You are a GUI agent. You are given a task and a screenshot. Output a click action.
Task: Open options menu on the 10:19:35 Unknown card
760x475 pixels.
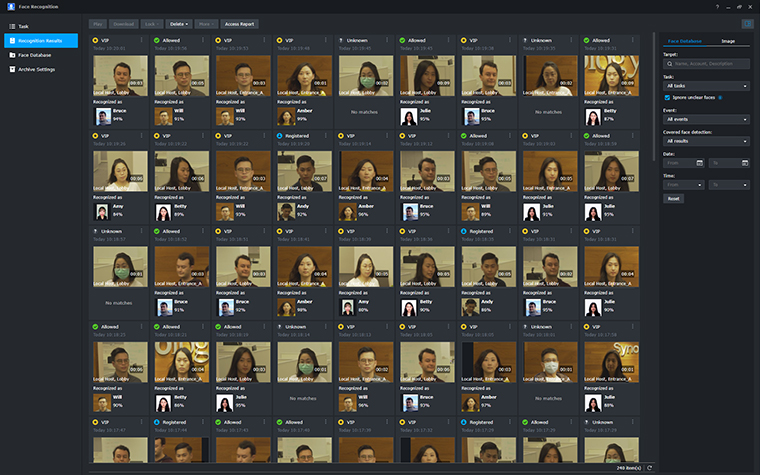(x=571, y=40)
